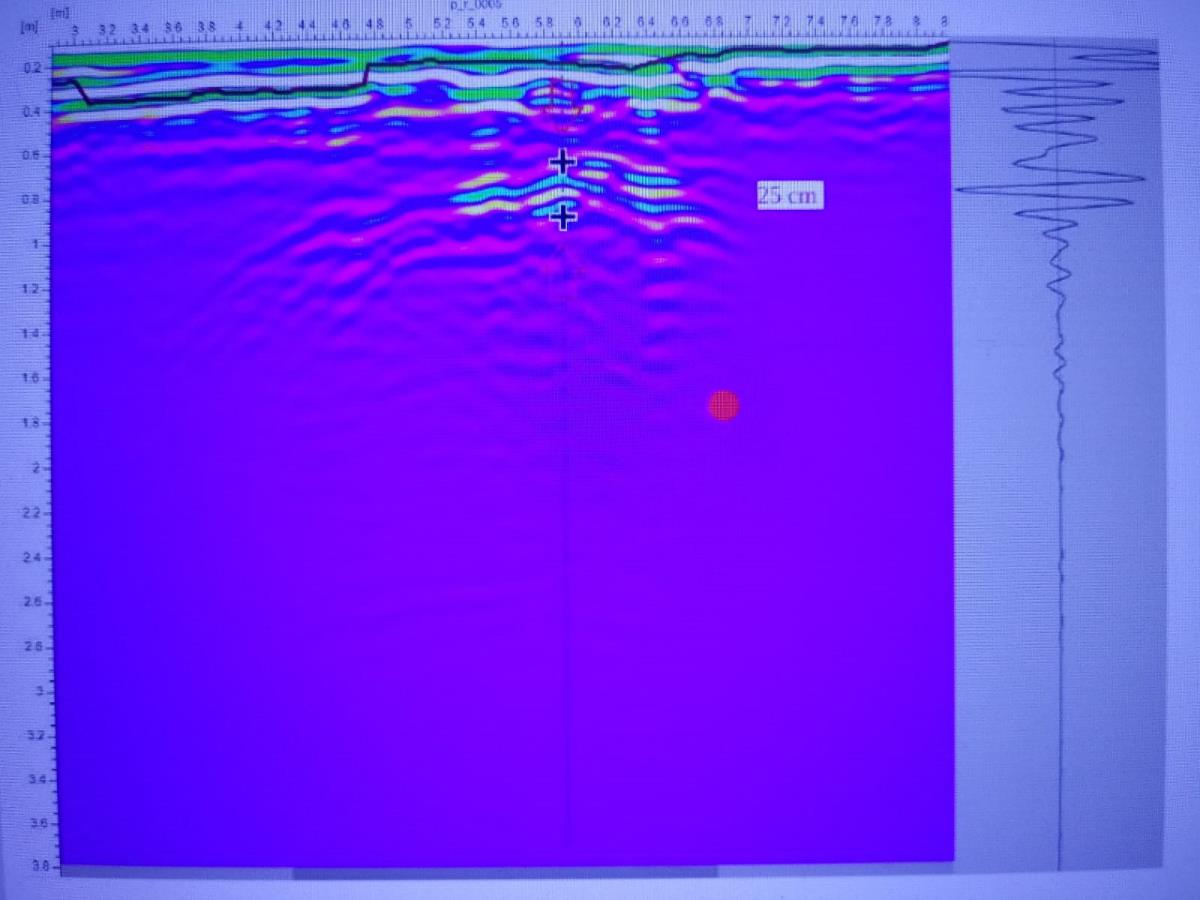Click the horizontal scrollbar thumb below radargram

503,873
